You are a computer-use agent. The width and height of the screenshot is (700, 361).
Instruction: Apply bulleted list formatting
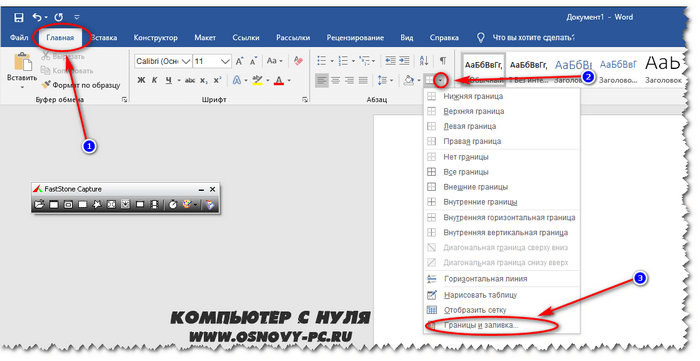click(x=322, y=61)
